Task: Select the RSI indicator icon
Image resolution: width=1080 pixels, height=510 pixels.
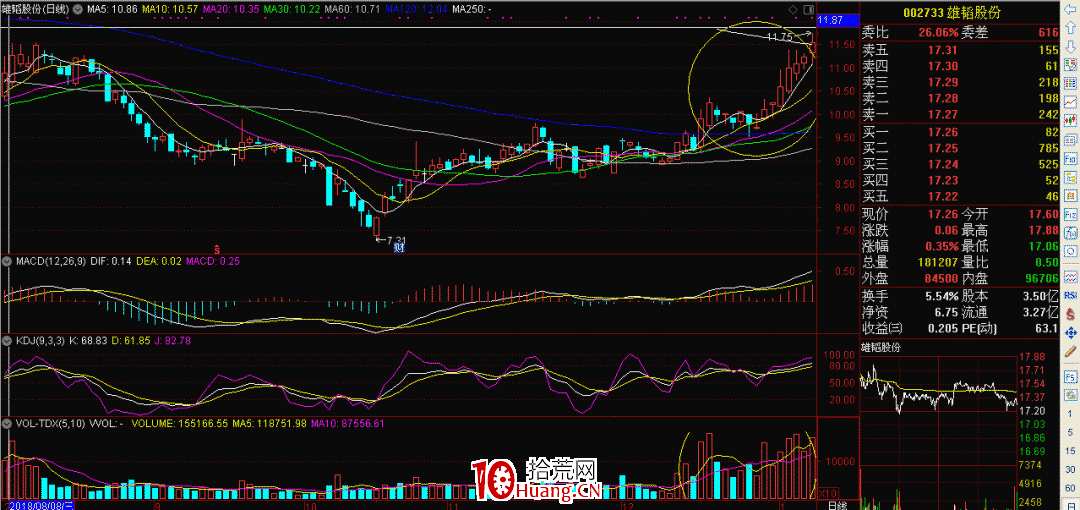Action: [x=1070, y=296]
